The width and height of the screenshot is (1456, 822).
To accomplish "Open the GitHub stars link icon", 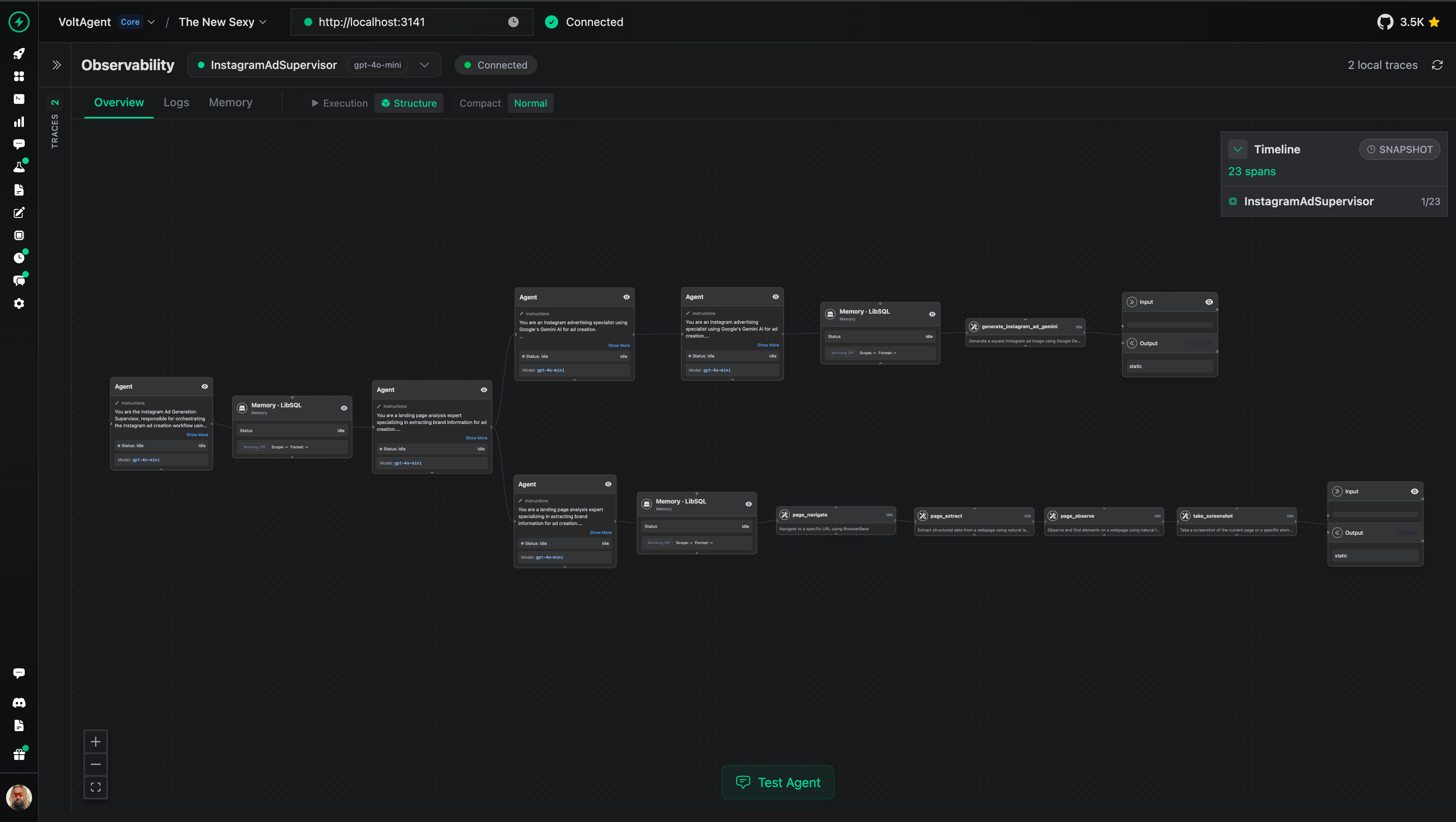I will 1385,22.
